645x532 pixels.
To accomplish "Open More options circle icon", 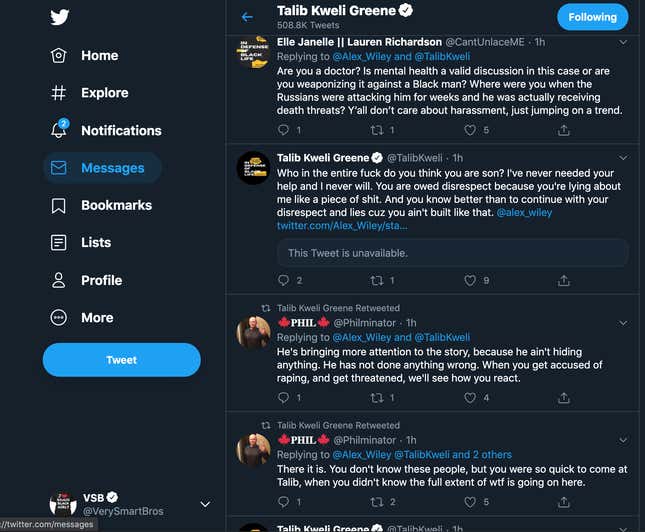I will coord(58,318).
